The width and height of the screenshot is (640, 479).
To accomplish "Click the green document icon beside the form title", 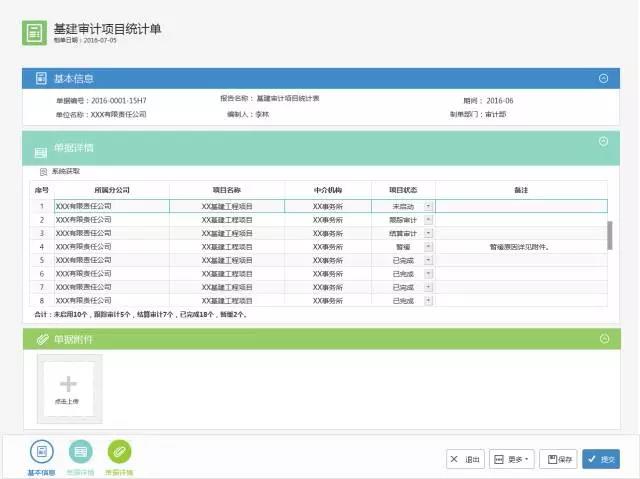I will [x=34, y=32].
